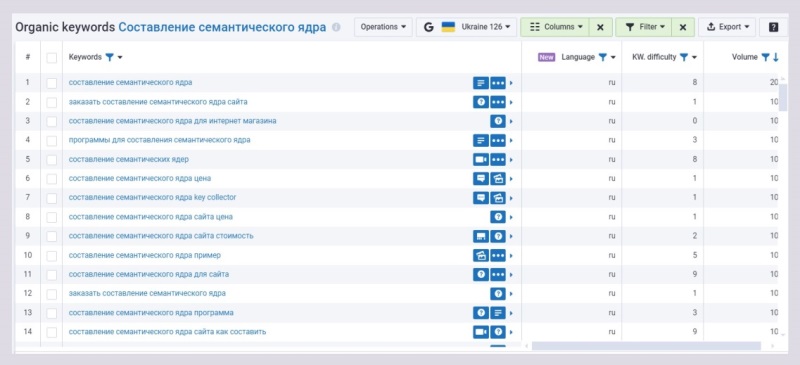Open the Operations dropdown
The image size is (800, 365).
383,27
